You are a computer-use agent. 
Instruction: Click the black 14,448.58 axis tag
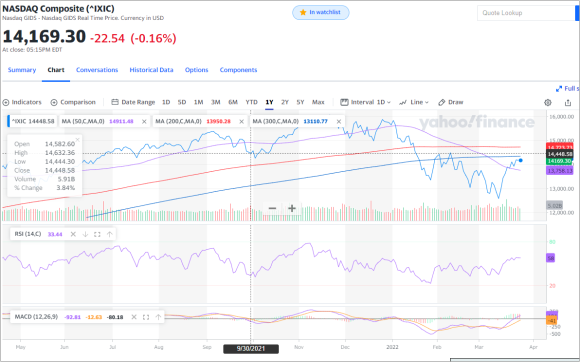559,154
